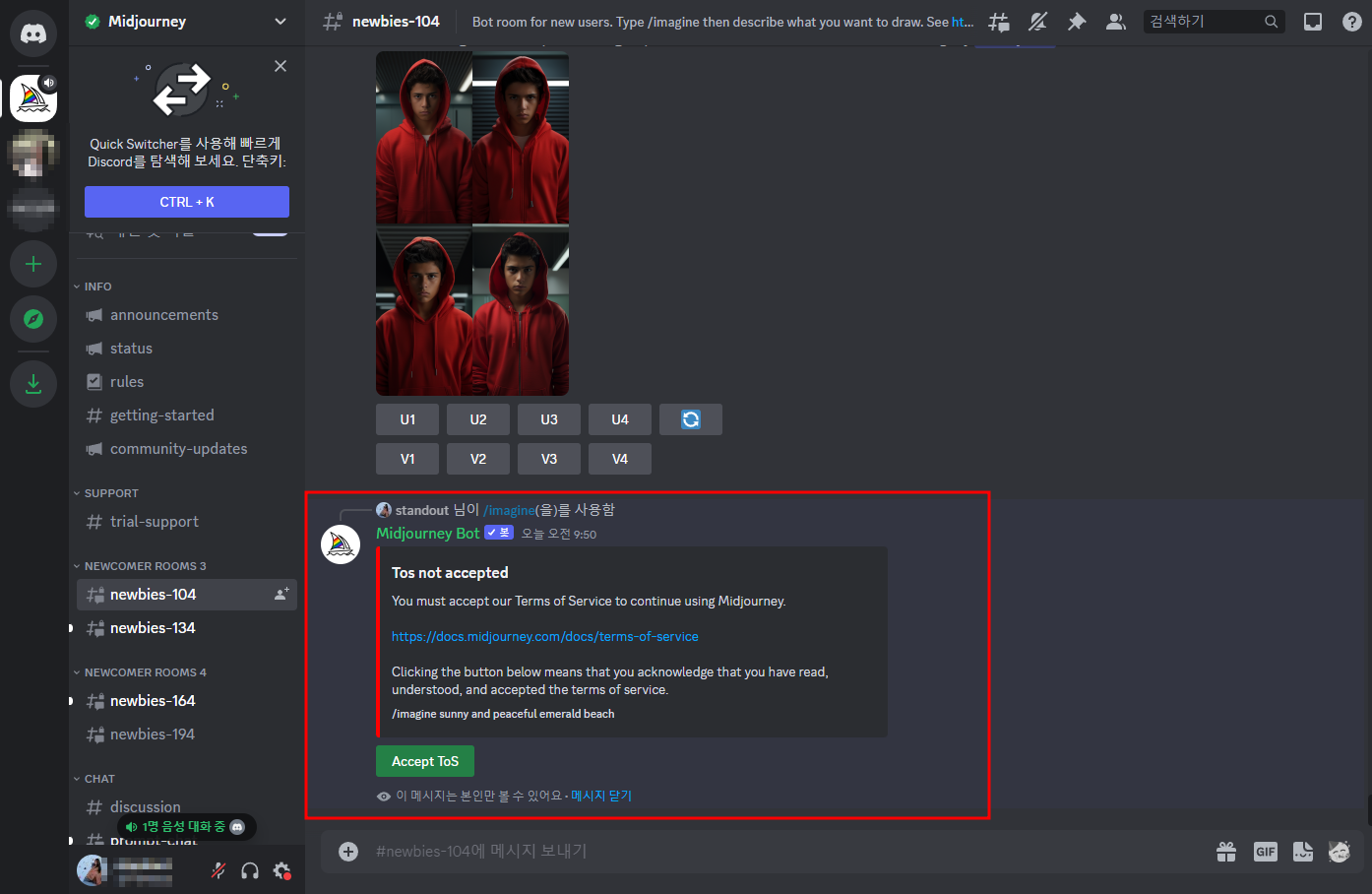Viewport: 1372px width, 894px height.
Task: Toggle headphones deafen icon
Action: click(x=250, y=870)
